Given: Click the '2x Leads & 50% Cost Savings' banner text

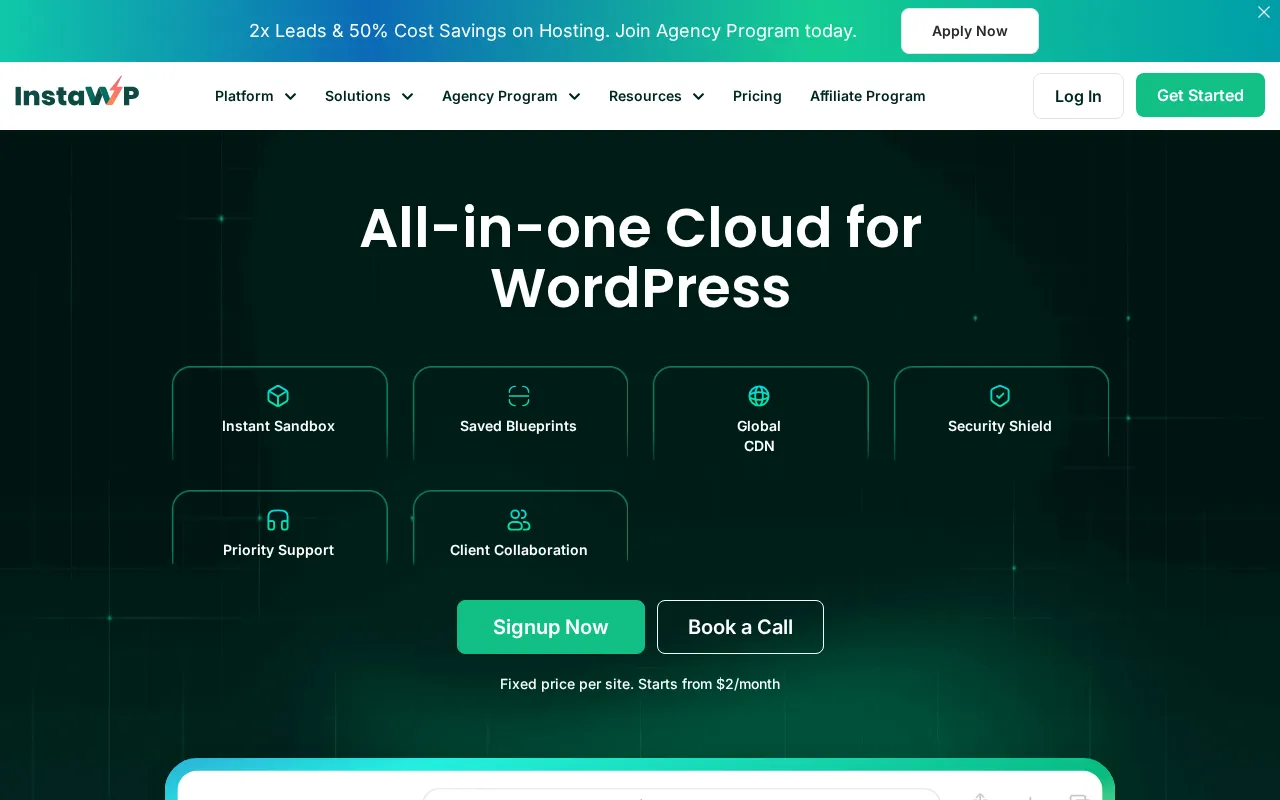Looking at the screenshot, I should tap(553, 31).
